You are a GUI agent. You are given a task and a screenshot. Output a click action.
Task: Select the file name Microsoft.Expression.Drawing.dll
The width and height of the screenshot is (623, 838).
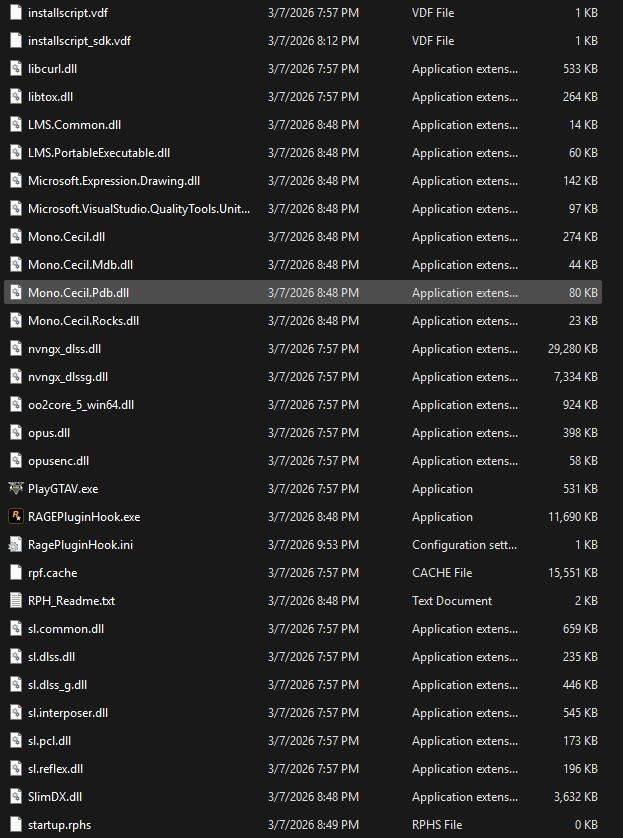114,181
